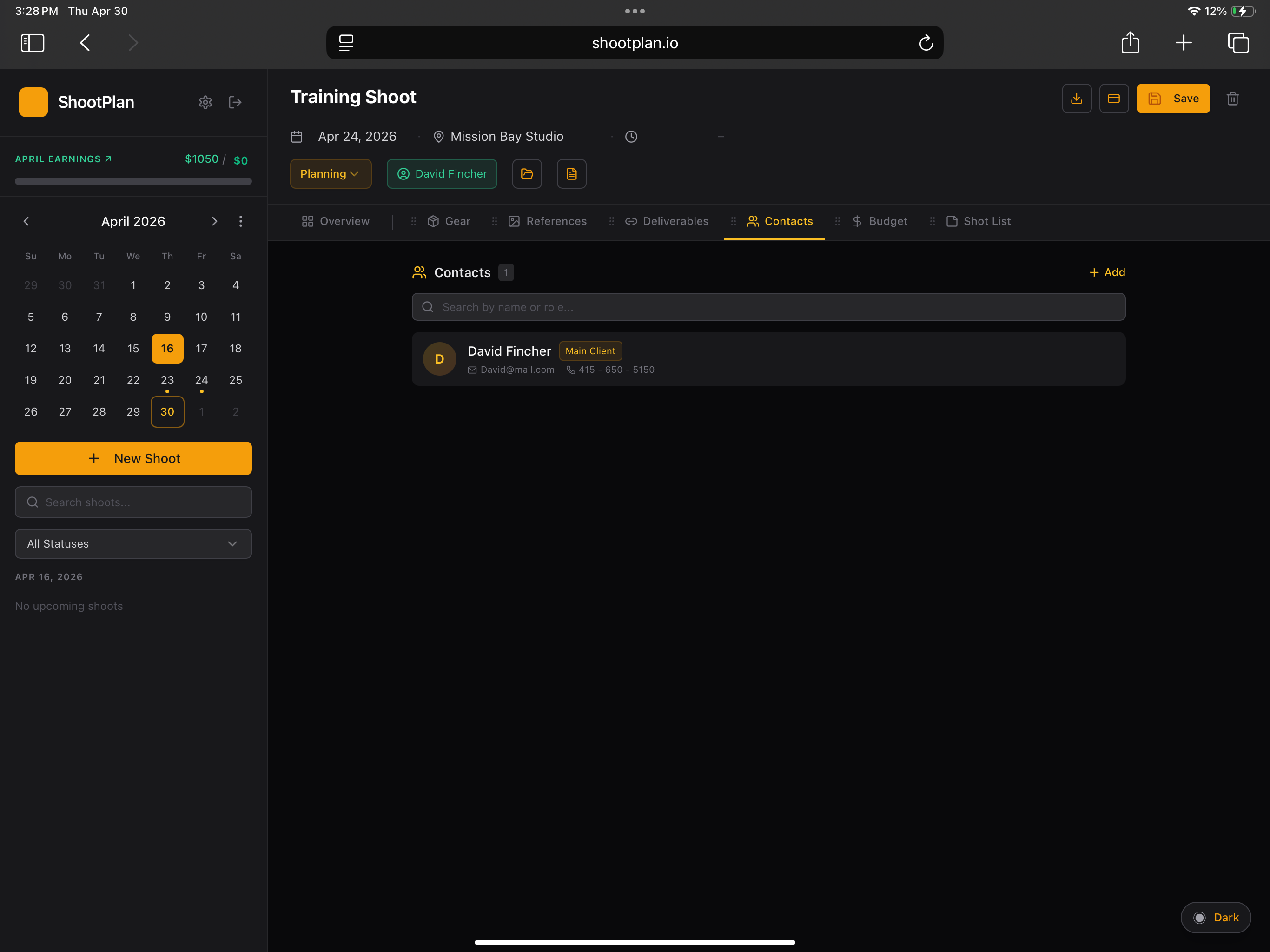The height and width of the screenshot is (952, 1270).
Task: Select April 24 with the shoot dot
Action: [202, 380]
